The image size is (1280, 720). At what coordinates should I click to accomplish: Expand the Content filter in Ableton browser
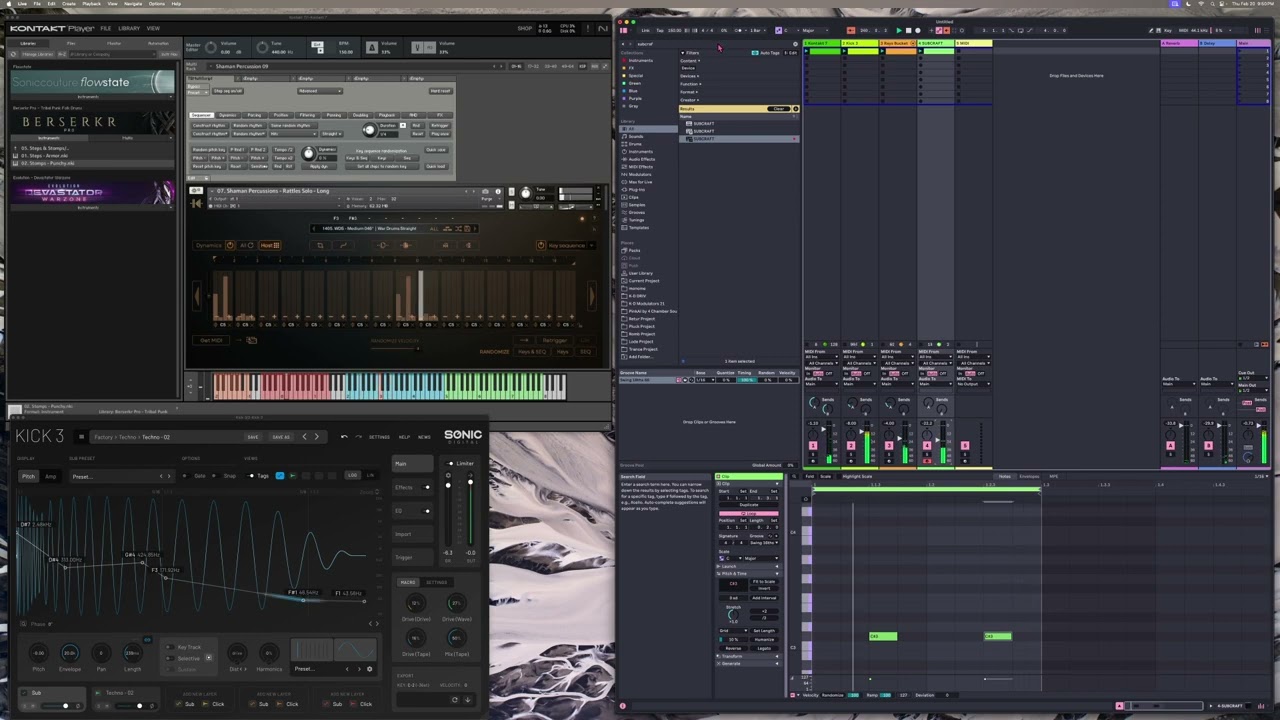(x=690, y=60)
